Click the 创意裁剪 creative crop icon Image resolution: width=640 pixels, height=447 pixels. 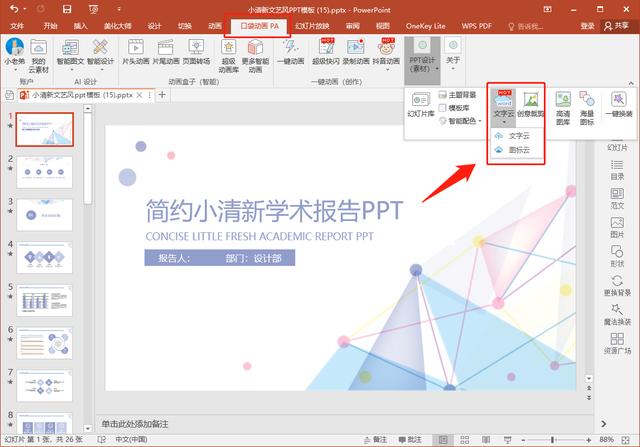[531, 105]
